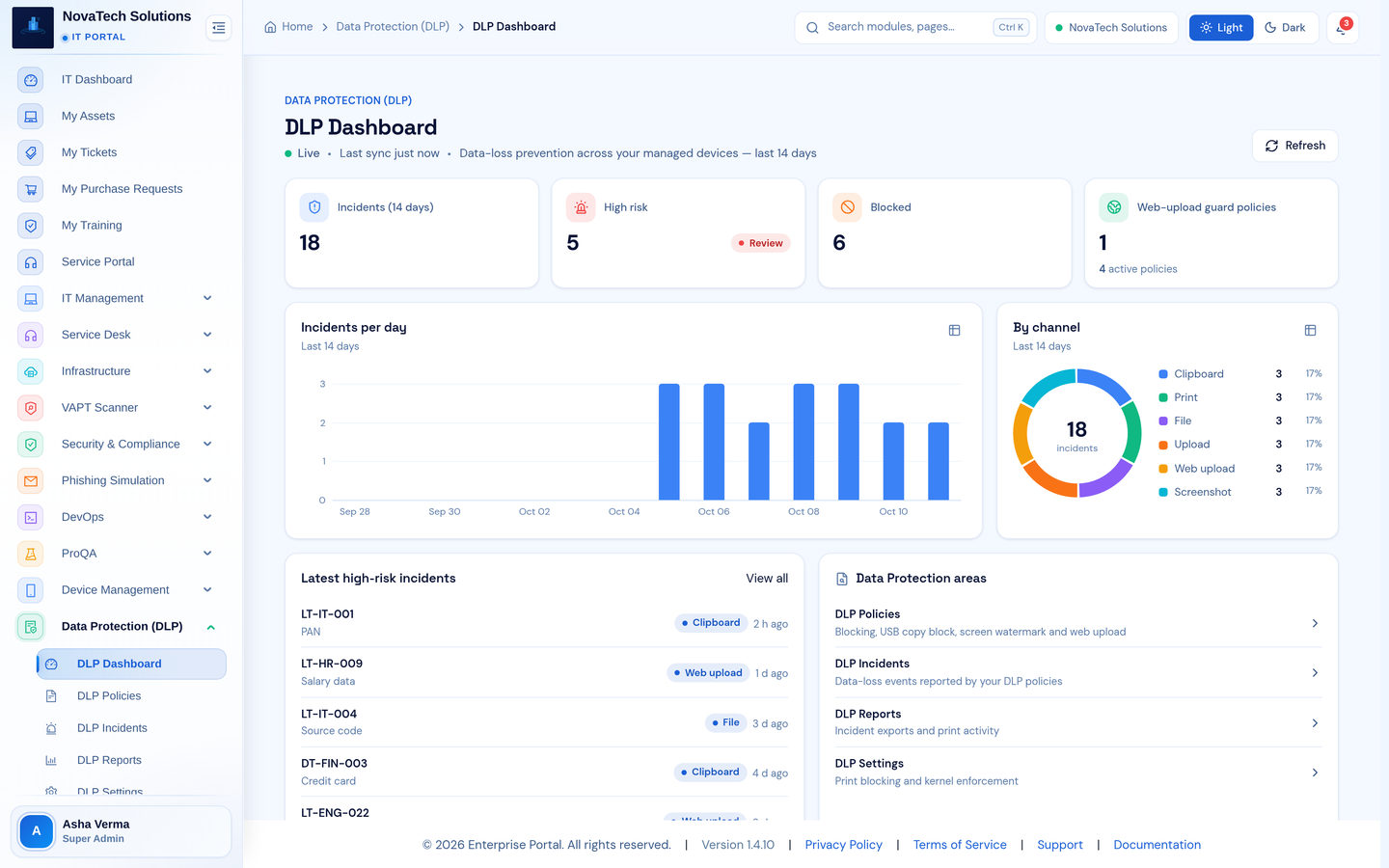Open the Asha Verma user profile card

point(121,831)
